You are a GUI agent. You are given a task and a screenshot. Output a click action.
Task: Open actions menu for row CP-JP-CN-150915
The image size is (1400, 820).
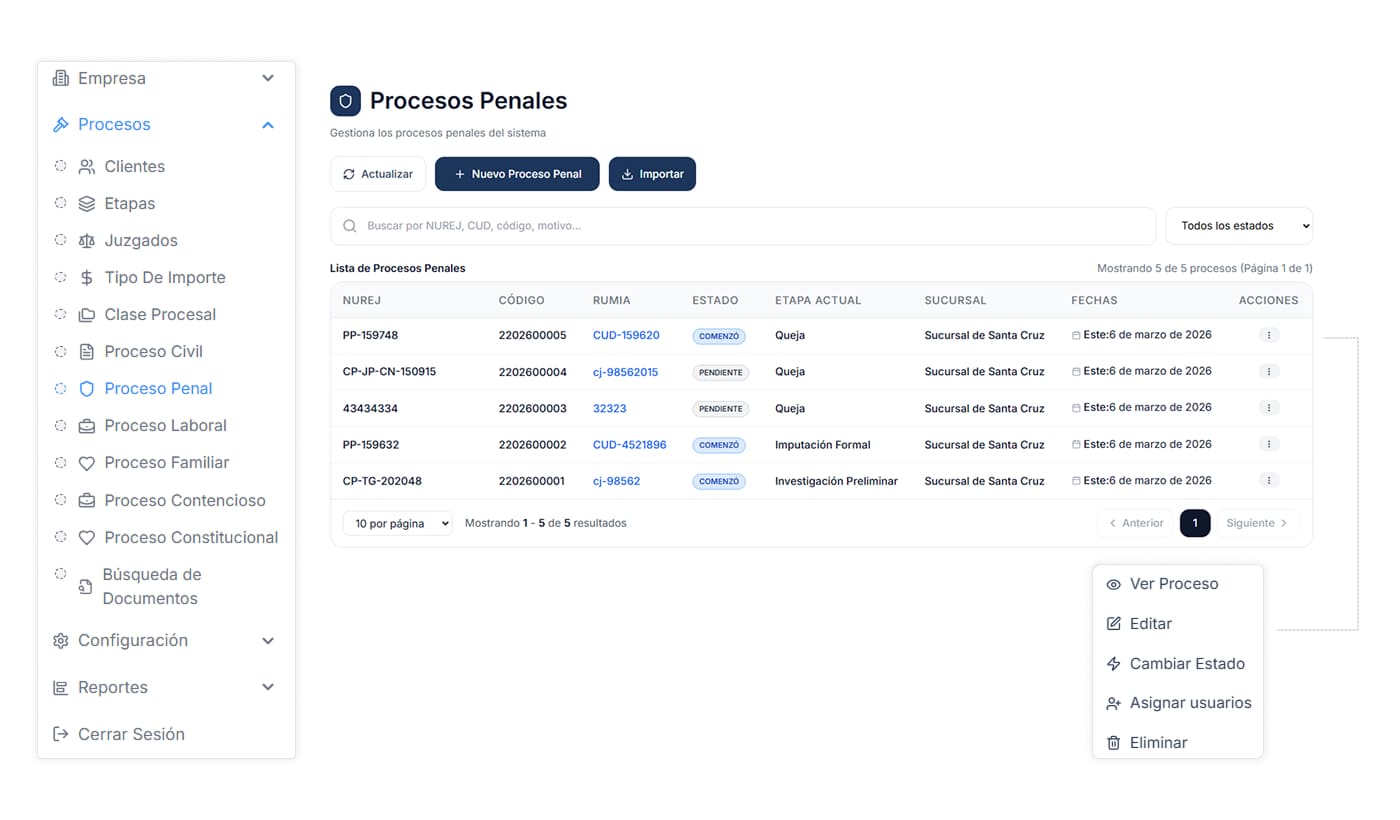[x=1269, y=372]
